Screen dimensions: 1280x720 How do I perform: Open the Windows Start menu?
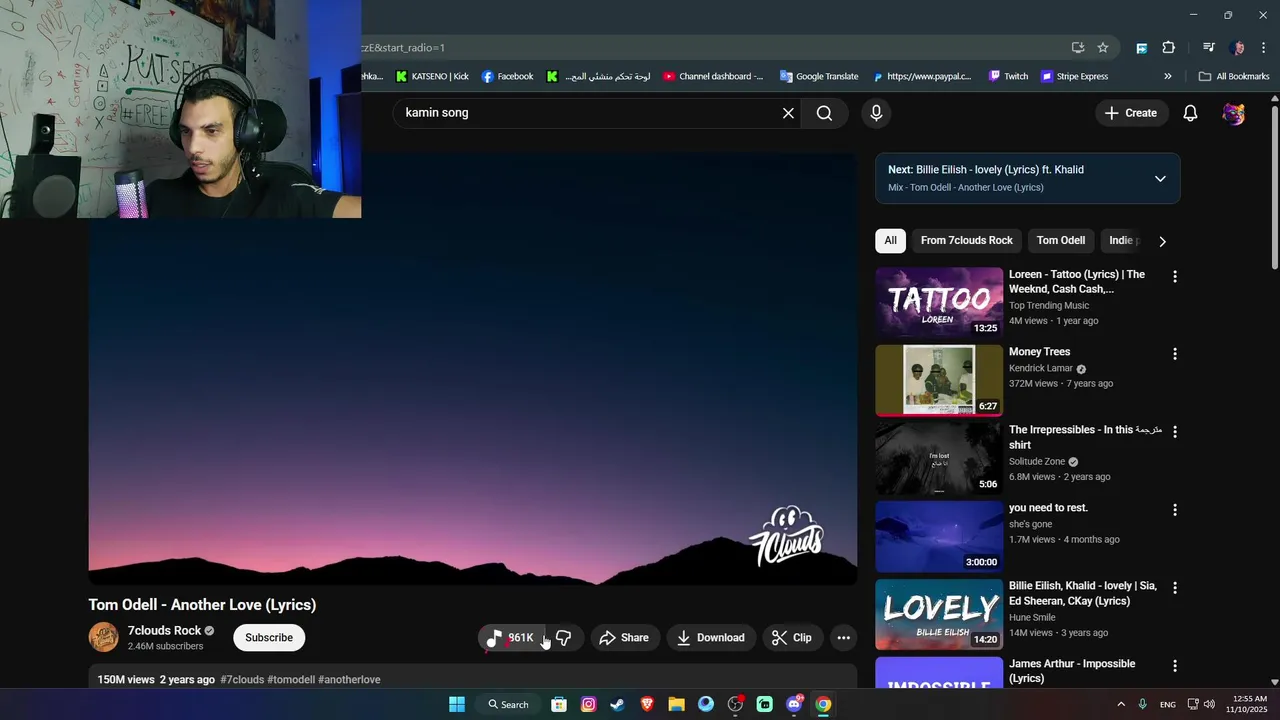pyautogui.click(x=457, y=704)
